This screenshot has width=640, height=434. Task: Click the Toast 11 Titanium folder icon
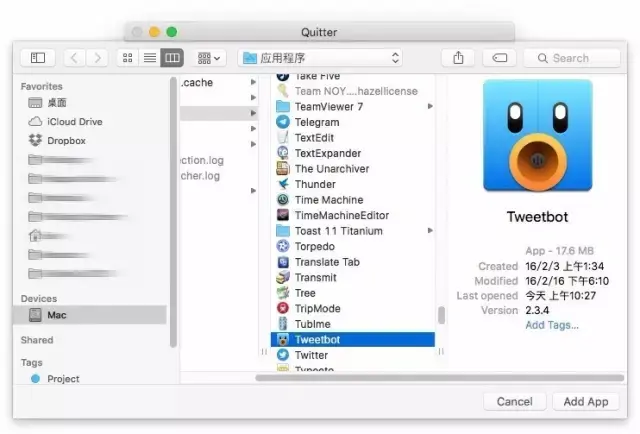pos(283,231)
